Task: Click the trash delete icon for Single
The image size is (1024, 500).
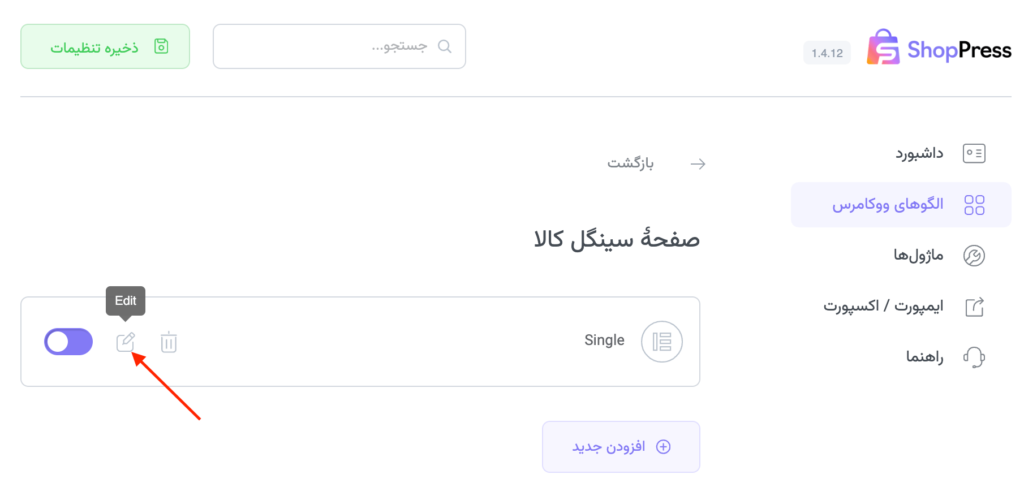Action: click(169, 342)
